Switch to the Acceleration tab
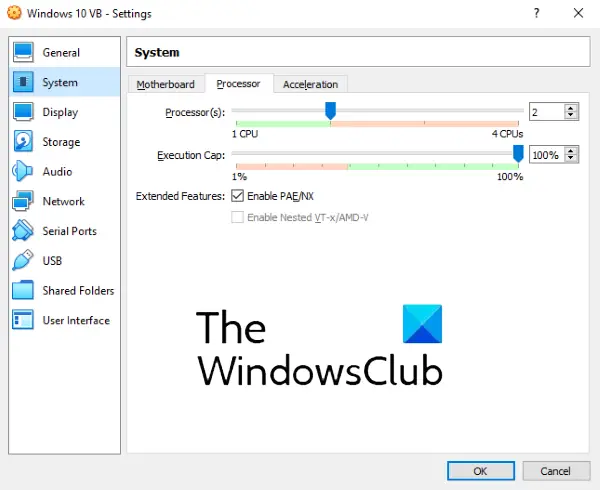This screenshot has height=490, width=600. [x=310, y=84]
